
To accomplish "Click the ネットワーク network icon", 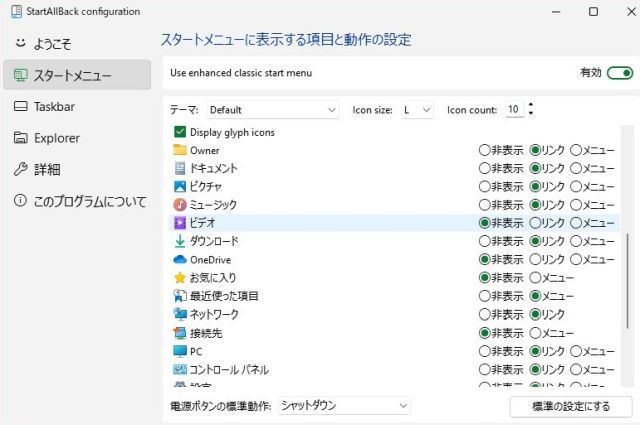I will click(x=180, y=314).
